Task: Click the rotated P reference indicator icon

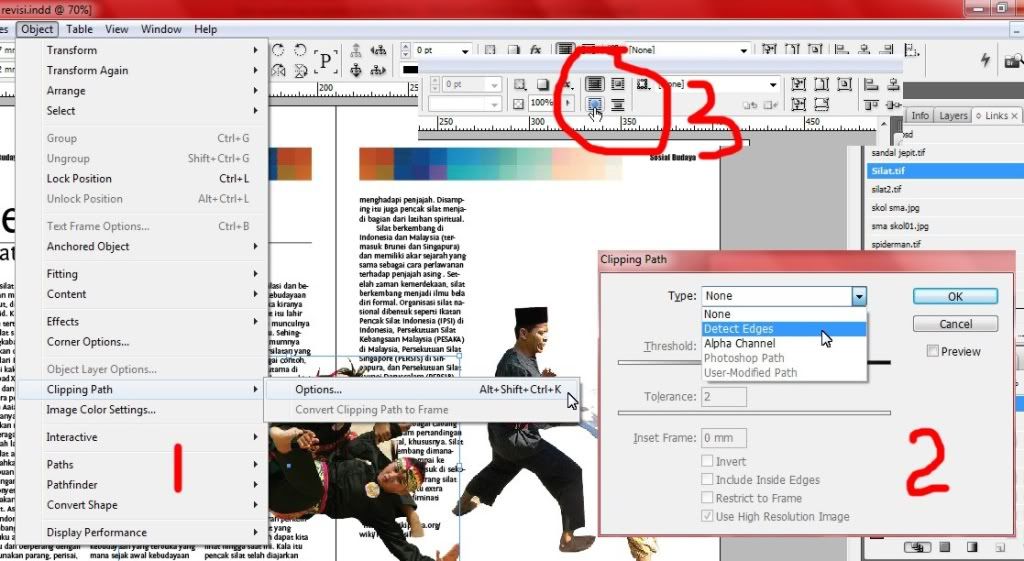Action: click(325, 60)
